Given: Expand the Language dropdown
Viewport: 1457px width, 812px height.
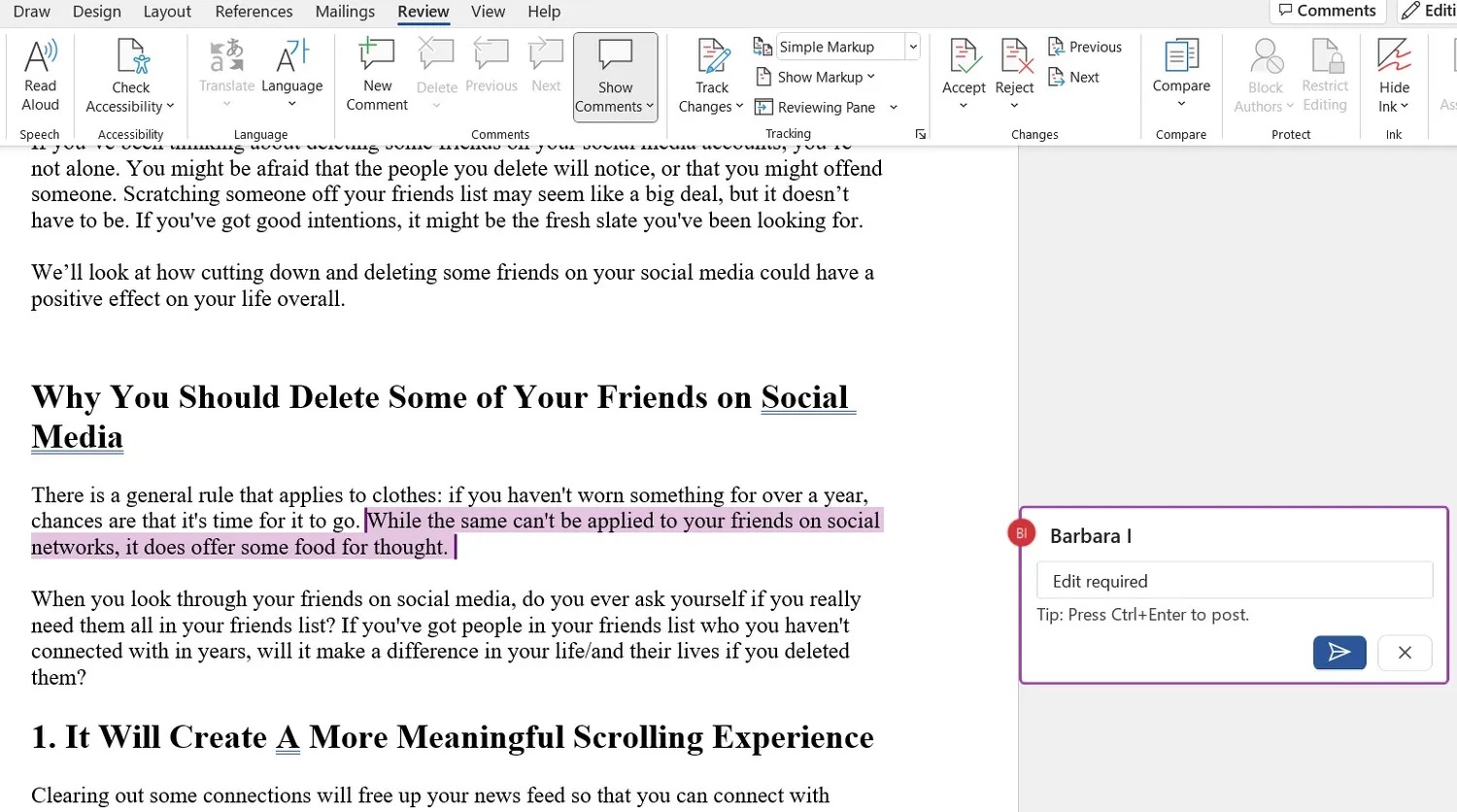Looking at the screenshot, I should click(291, 85).
